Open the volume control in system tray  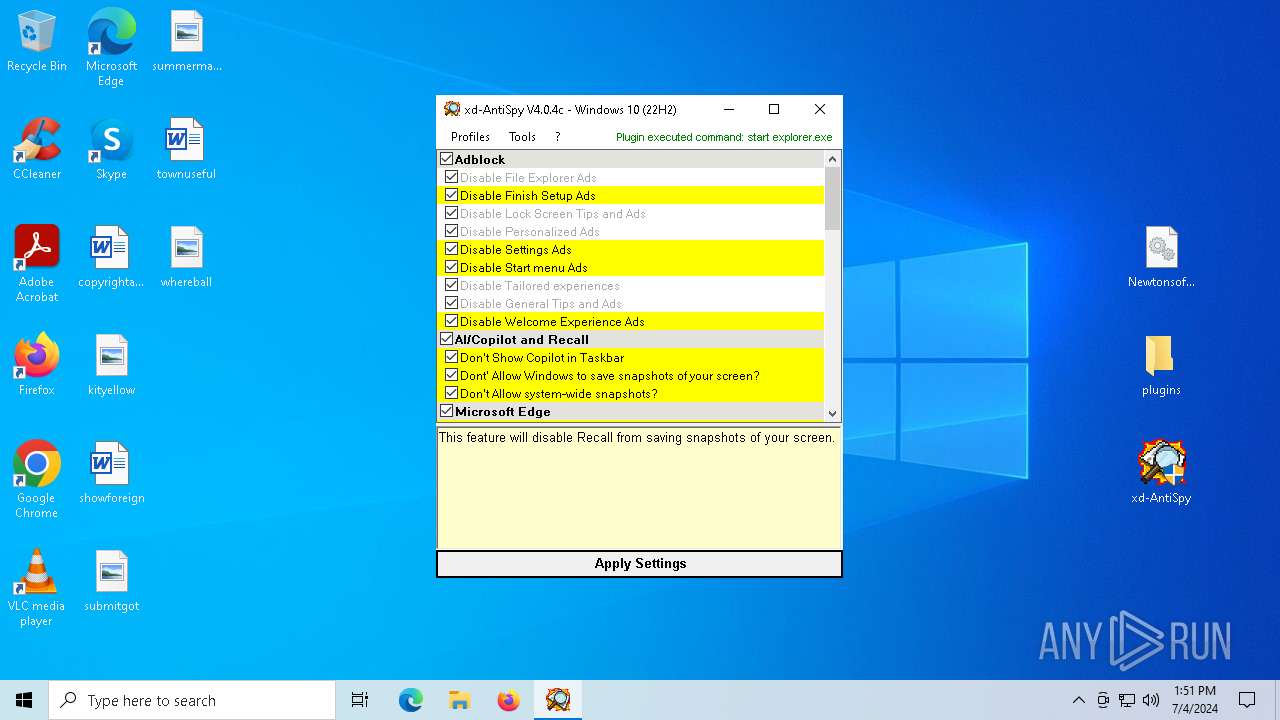[1151, 700]
